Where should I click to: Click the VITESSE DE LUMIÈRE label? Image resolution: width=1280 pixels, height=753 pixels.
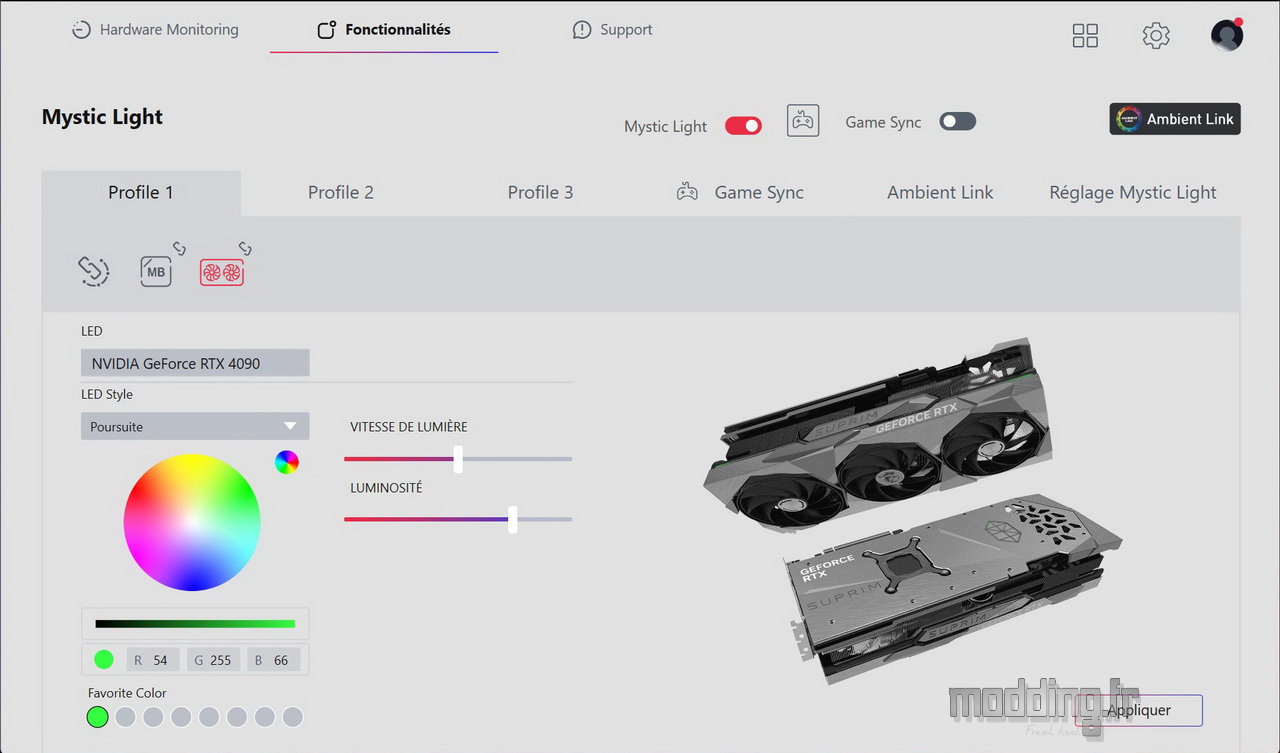[409, 427]
